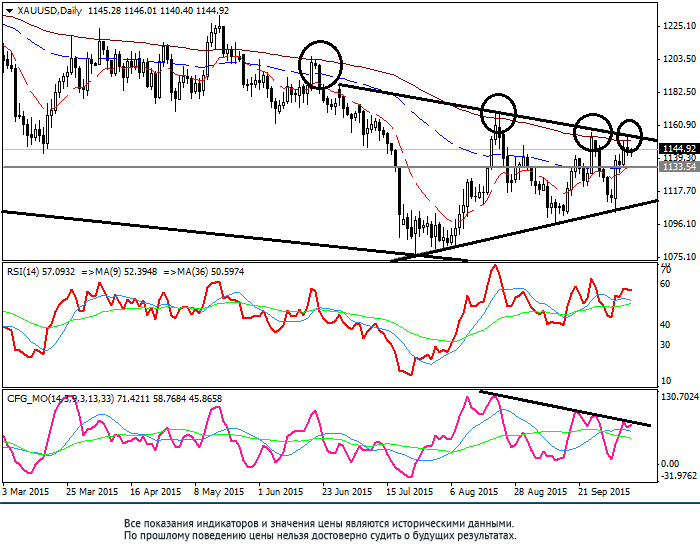The height and width of the screenshot is (552, 700).
Task: Click the 21 Sep 2015 date label
Action: tap(604, 492)
